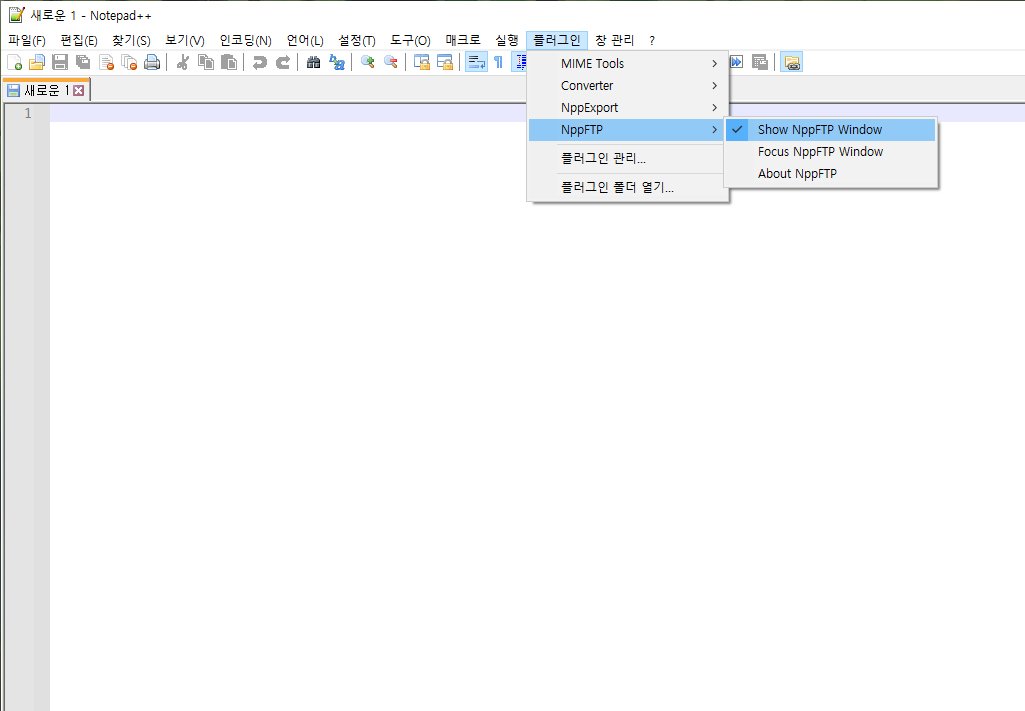Click into the editor on line 1

[536, 113]
